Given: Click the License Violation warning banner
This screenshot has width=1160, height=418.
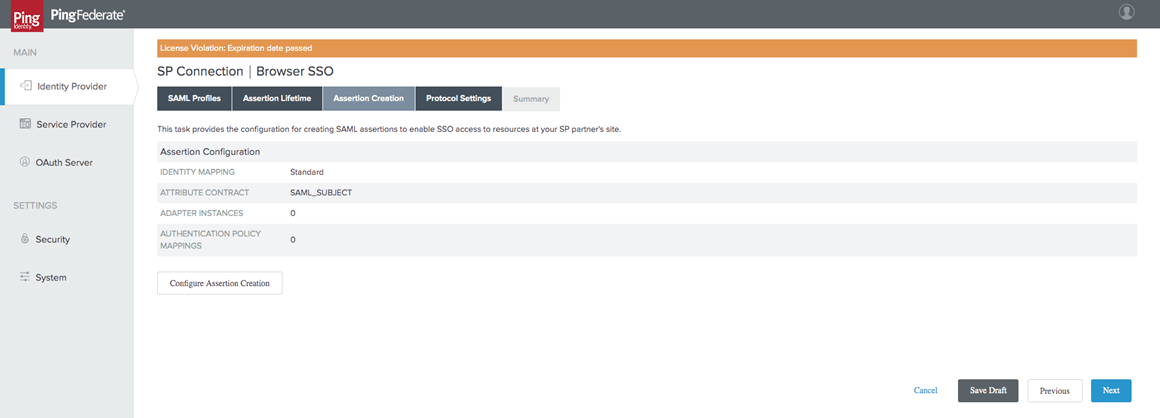Looking at the screenshot, I should click(x=647, y=48).
